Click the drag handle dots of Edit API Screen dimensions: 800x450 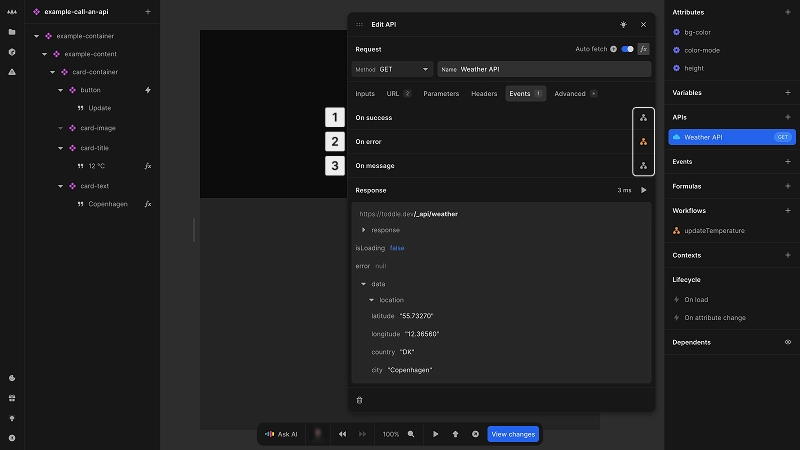[x=359, y=24]
